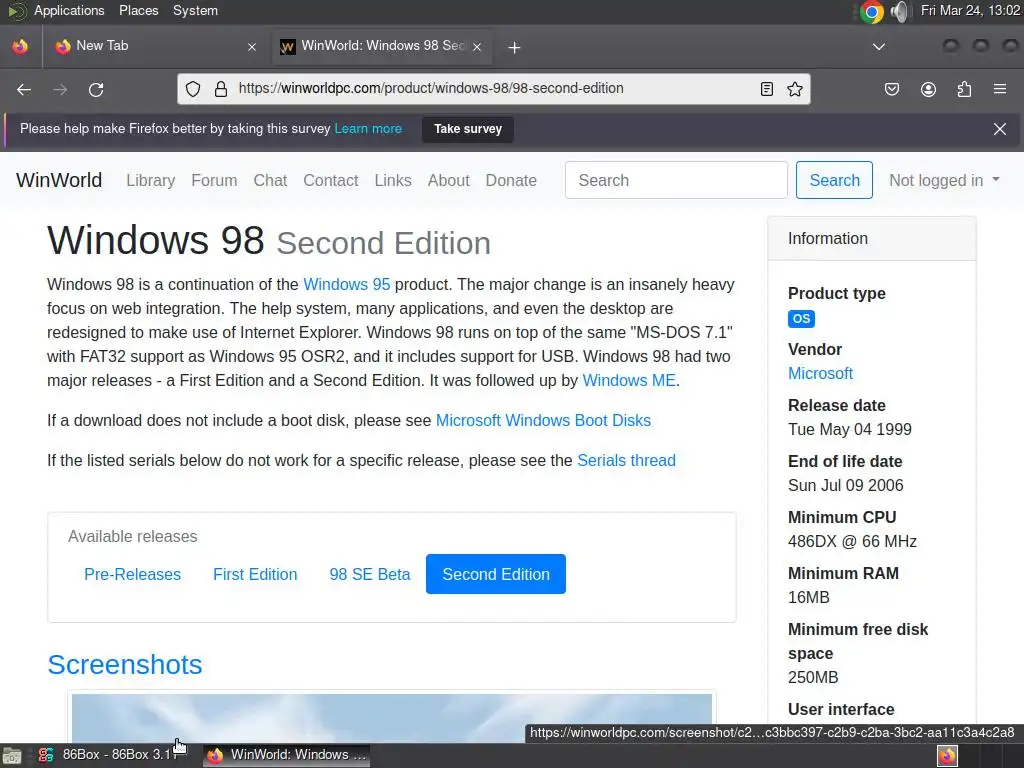Open the Donate nav link
Image resolution: width=1024 pixels, height=768 pixels.
(x=511, y=180)
